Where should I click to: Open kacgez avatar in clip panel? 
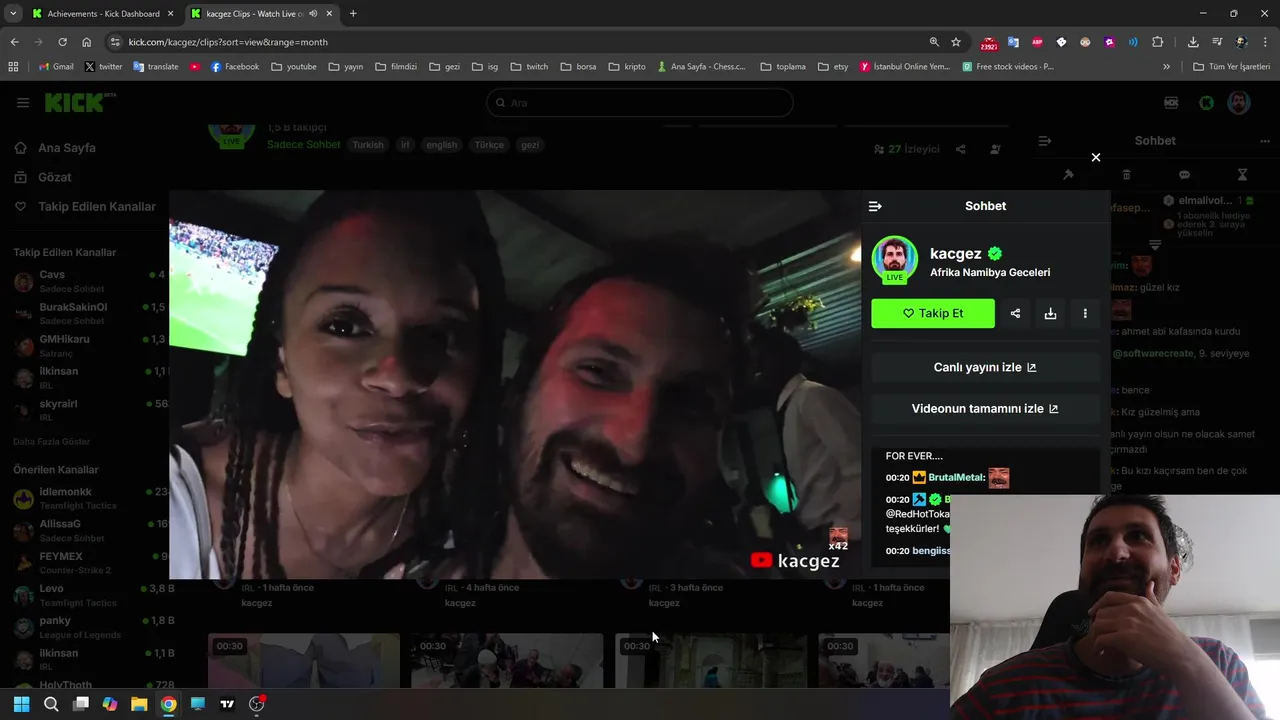click(x=894, y=260)
